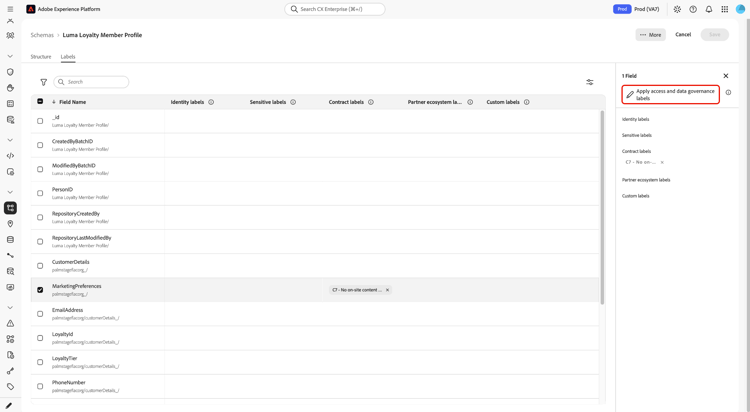Switch to the Structure tab
Image resolution: width=750 pixels, height=412 pixels.
[x=41, y=56]
